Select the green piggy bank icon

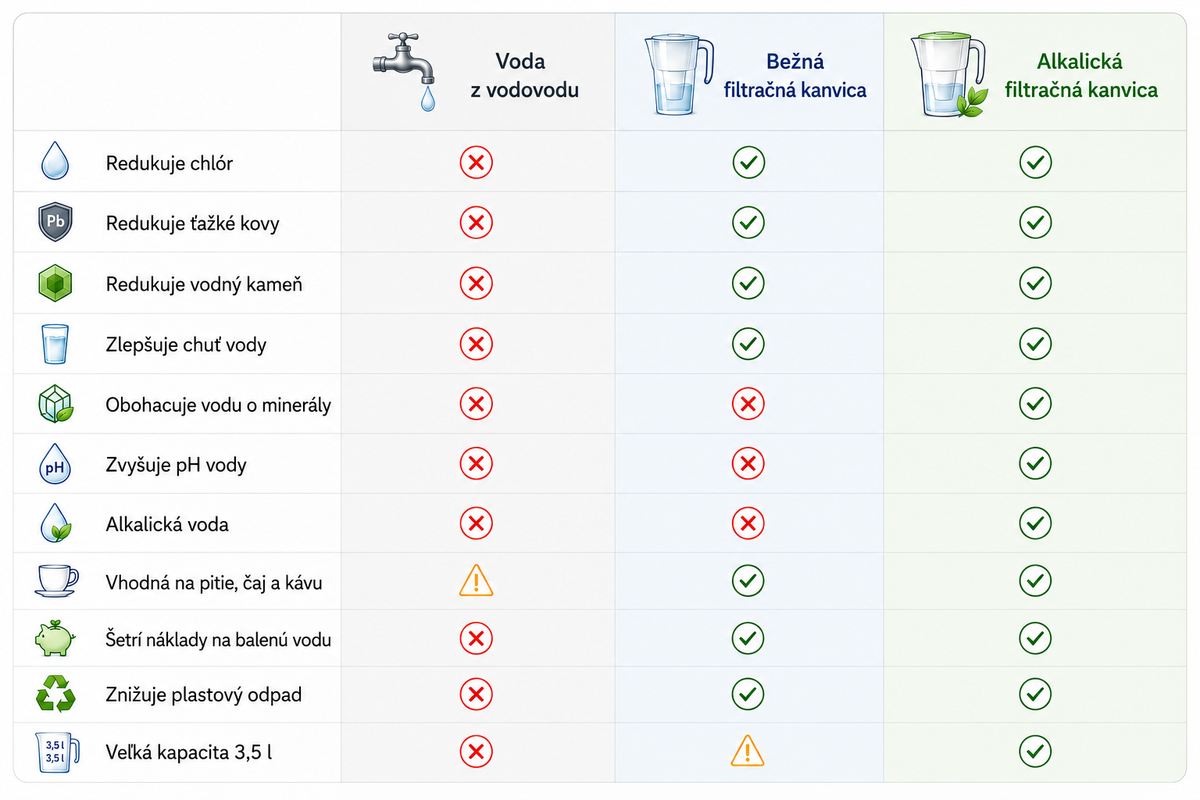[x=55, y=639]
